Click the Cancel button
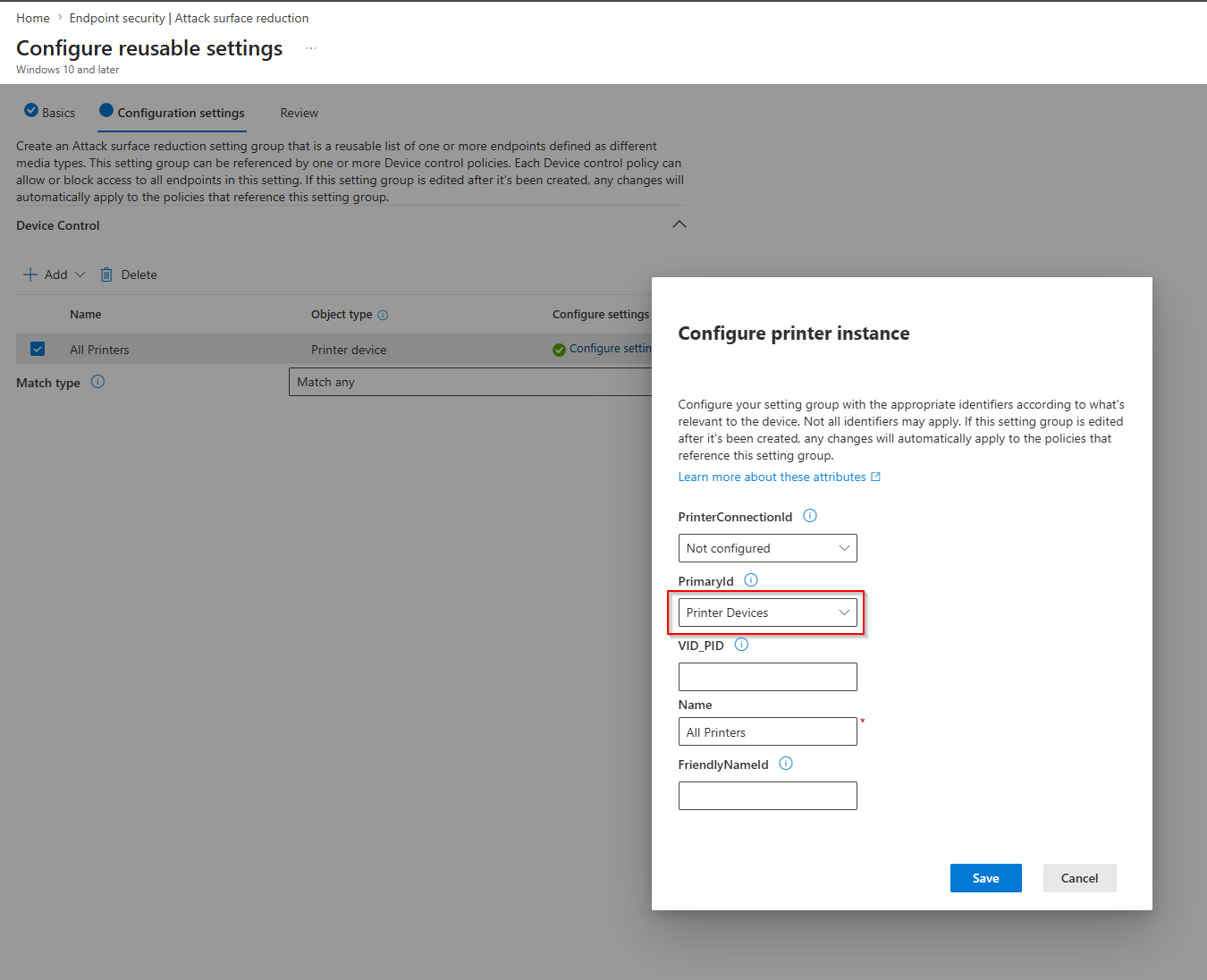Image resolution: width=1207 pixels, height=980 pixels. tap(1079, 878)
